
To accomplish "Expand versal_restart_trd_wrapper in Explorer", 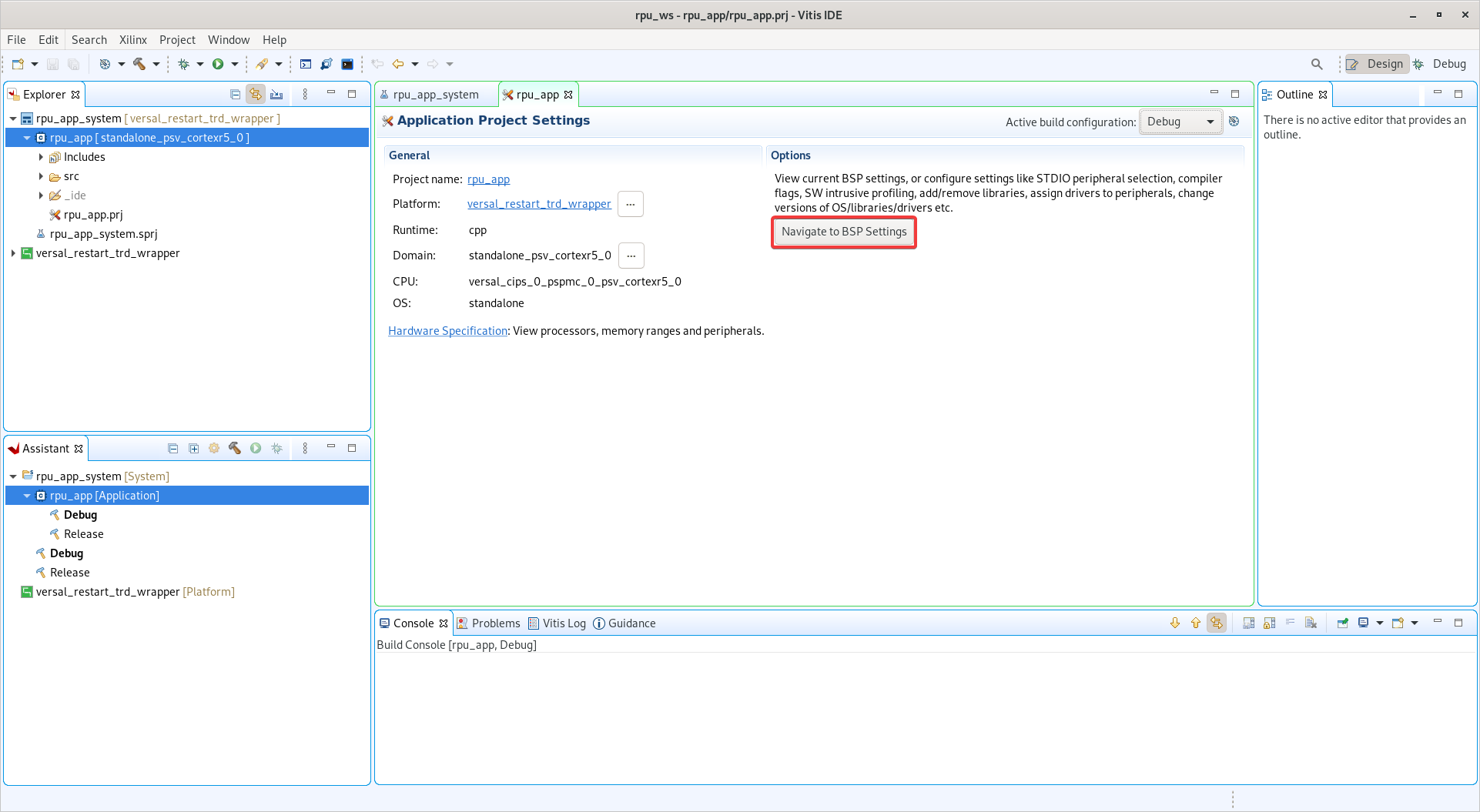I will (x=13, y=253).
